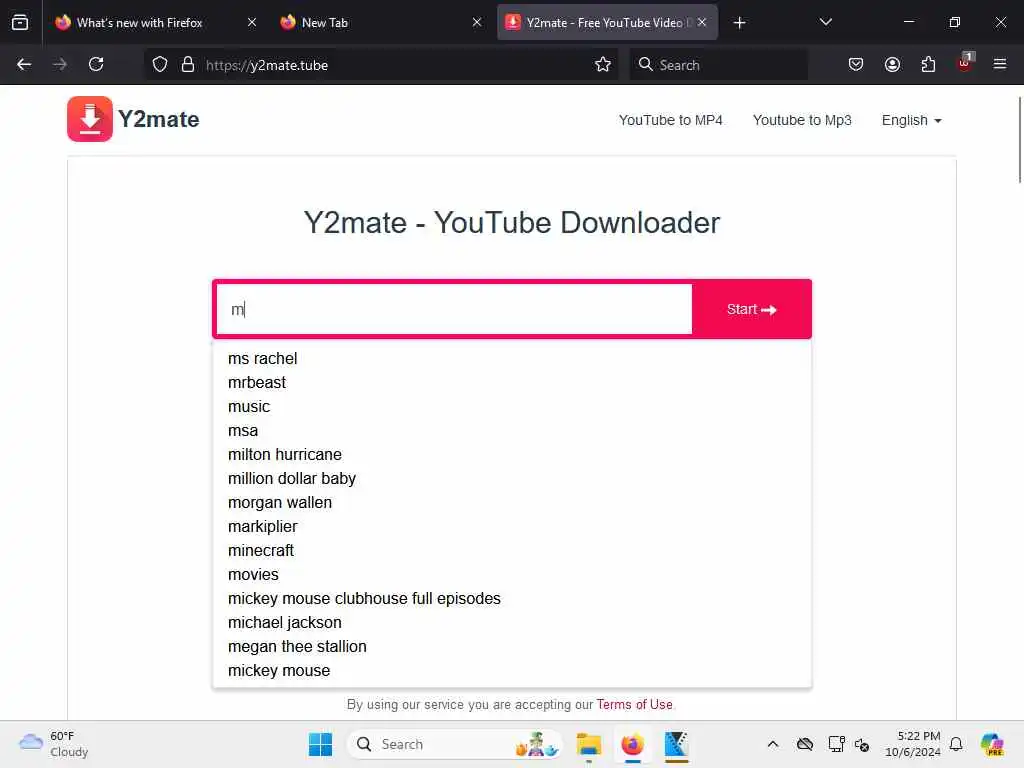Open the Firefox account icon

(892, 64)
